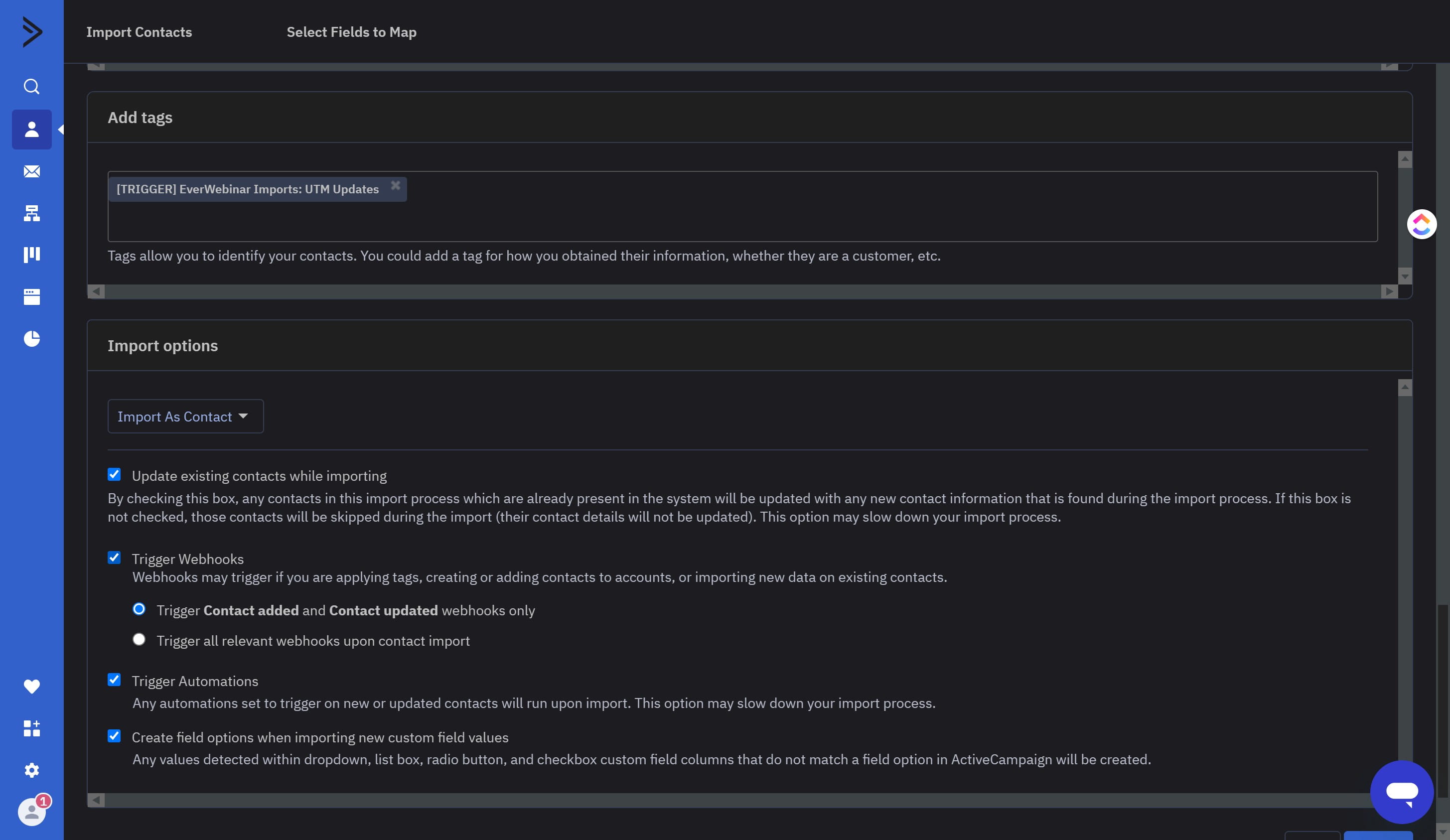Open the Website section in the sidebar

pyautogui.click(x=32, y=296)
